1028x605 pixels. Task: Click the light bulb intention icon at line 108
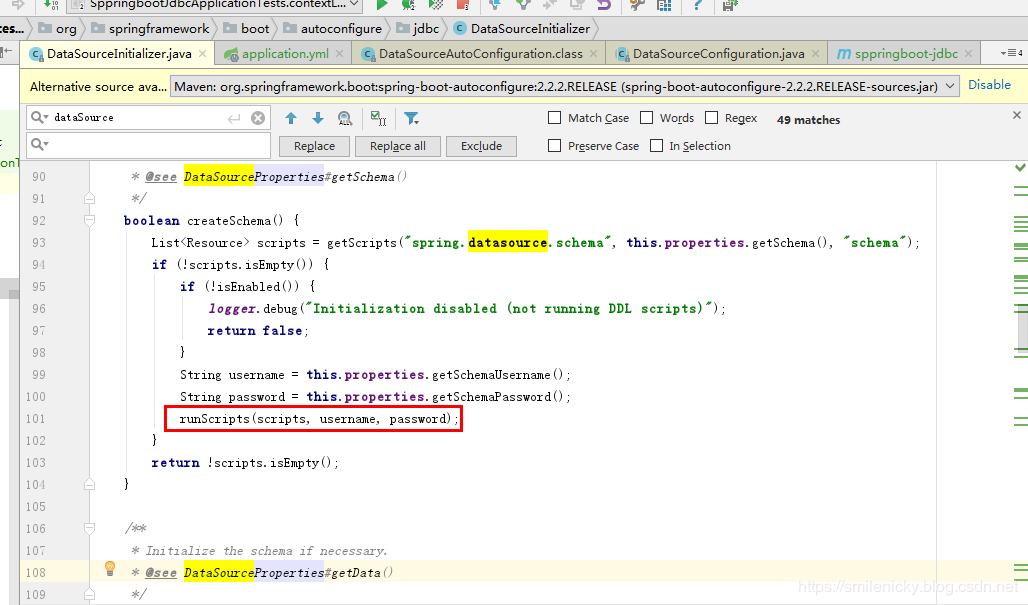(110, 568)
